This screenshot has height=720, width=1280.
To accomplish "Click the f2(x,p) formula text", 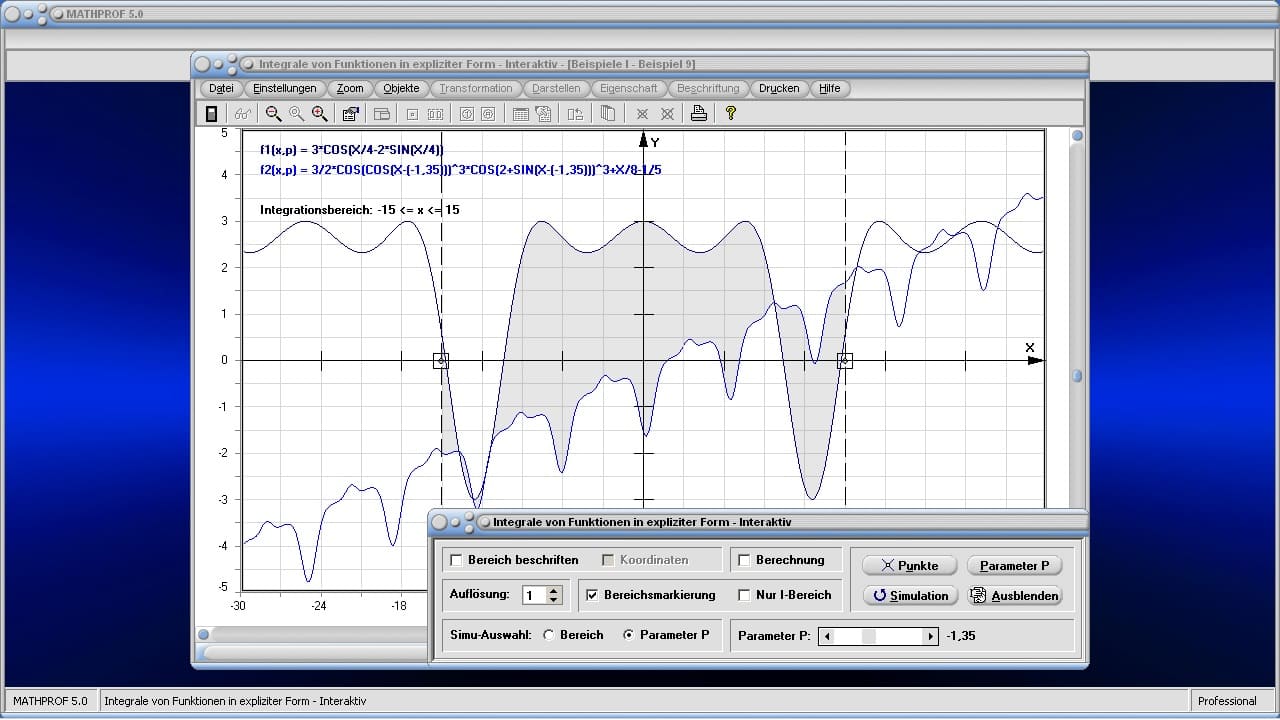I will coord(460,170).
